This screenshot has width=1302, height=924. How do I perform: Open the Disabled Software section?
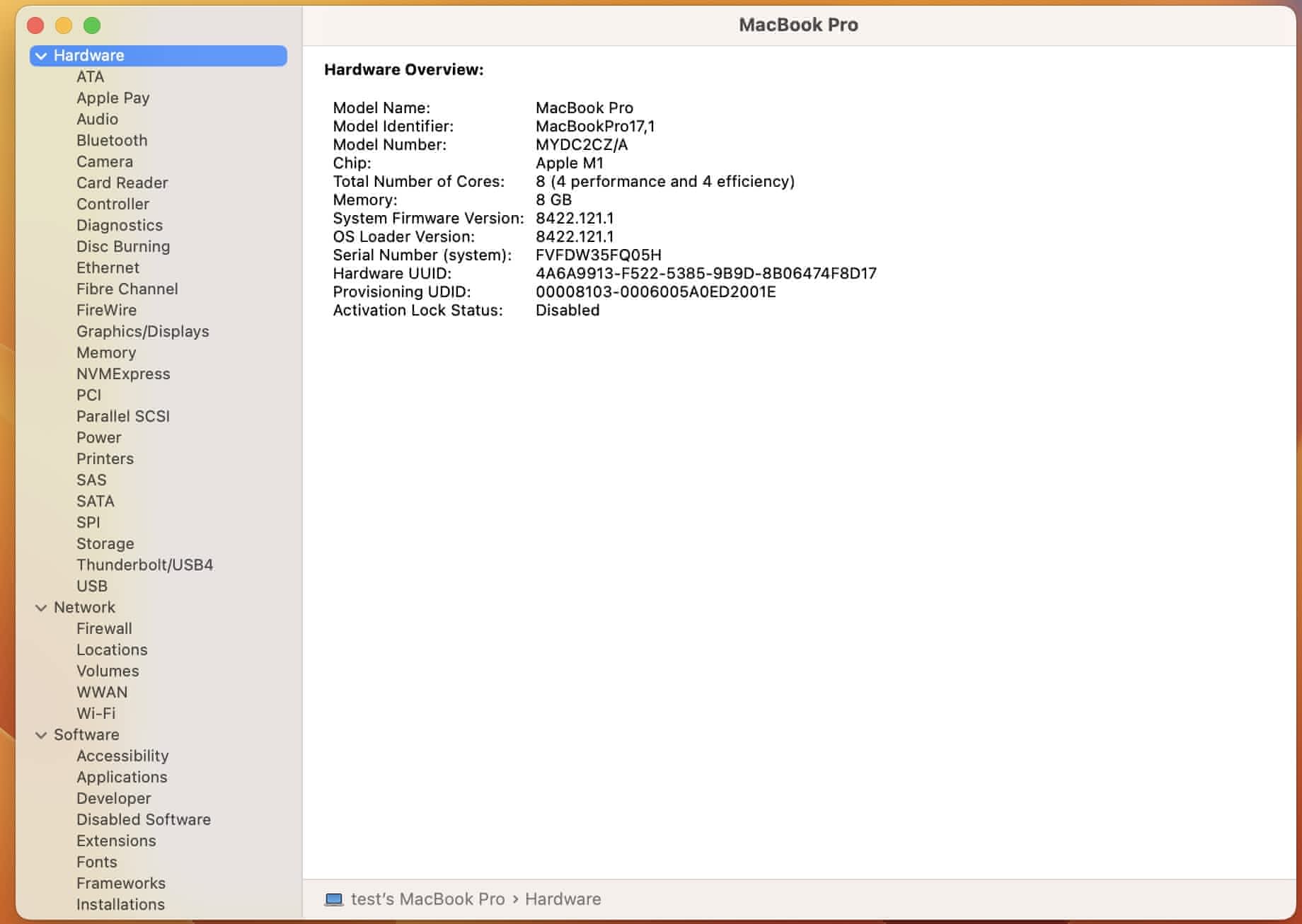click(144, 819)
